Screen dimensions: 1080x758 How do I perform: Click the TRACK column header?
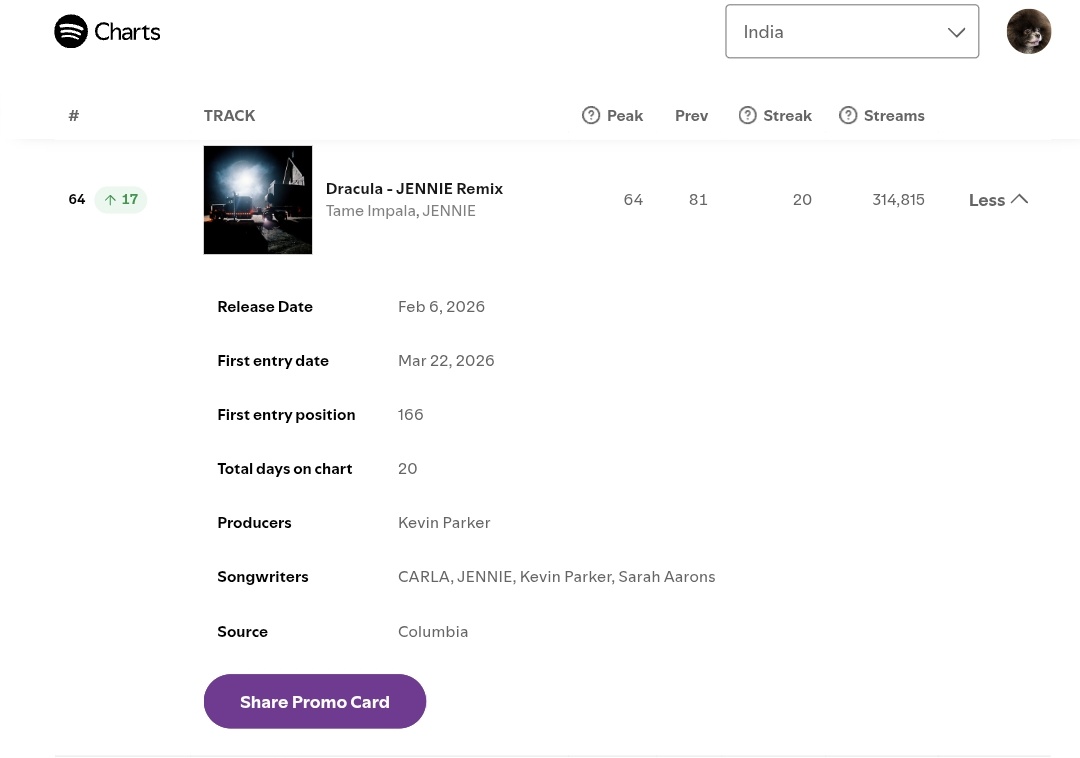[x=229, y=116]
